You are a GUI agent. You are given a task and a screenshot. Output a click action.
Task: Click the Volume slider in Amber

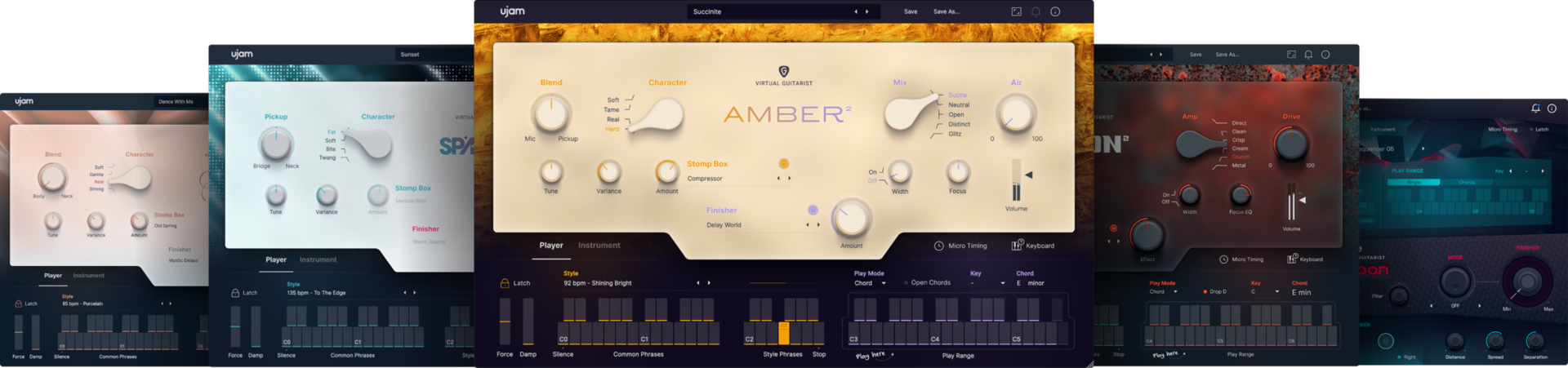1016,180
